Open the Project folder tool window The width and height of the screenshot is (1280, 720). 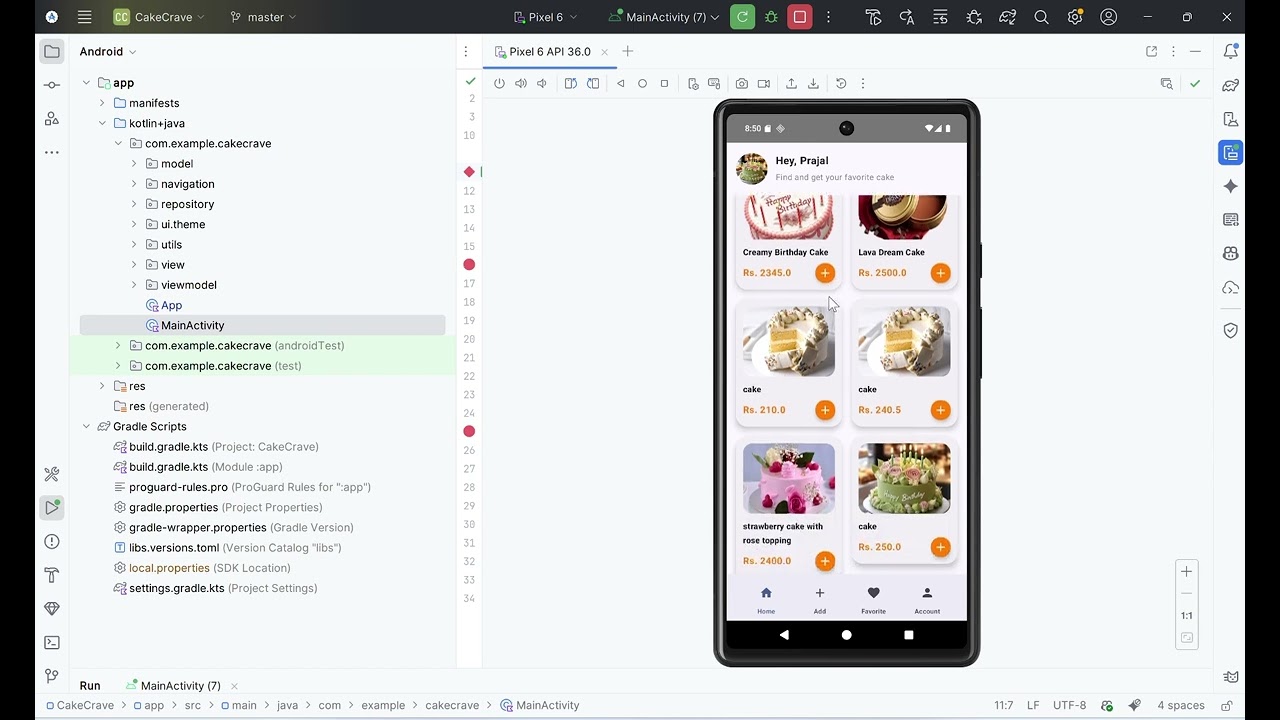[52, 51]
